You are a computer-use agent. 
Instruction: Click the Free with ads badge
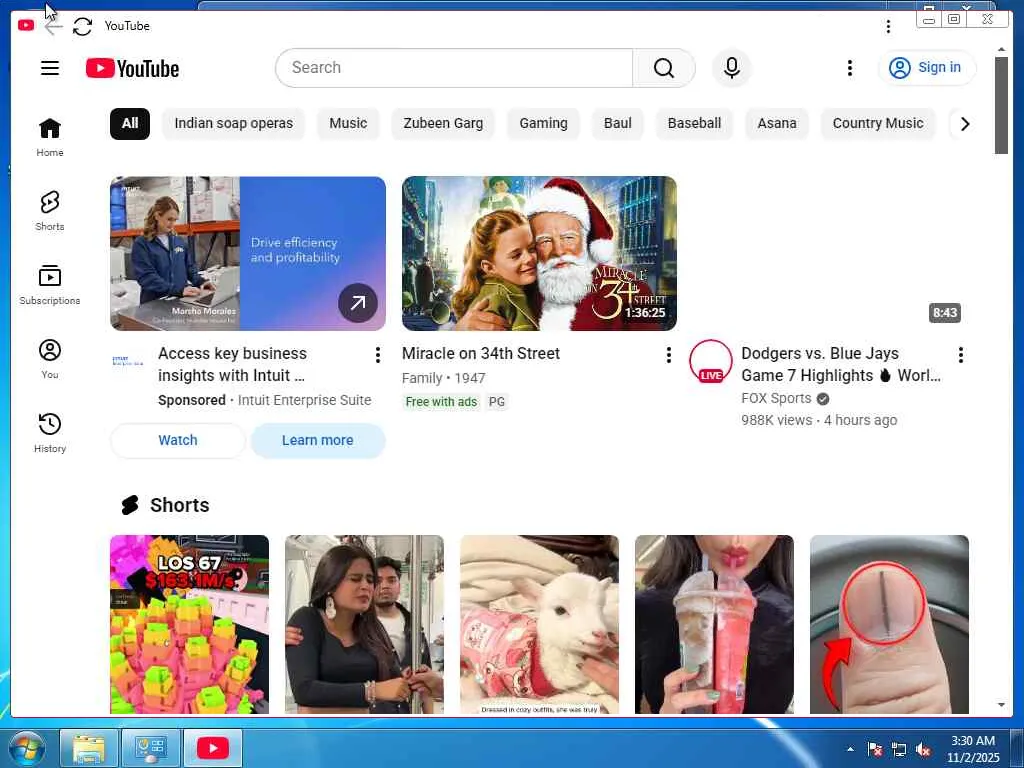(441, 402)
